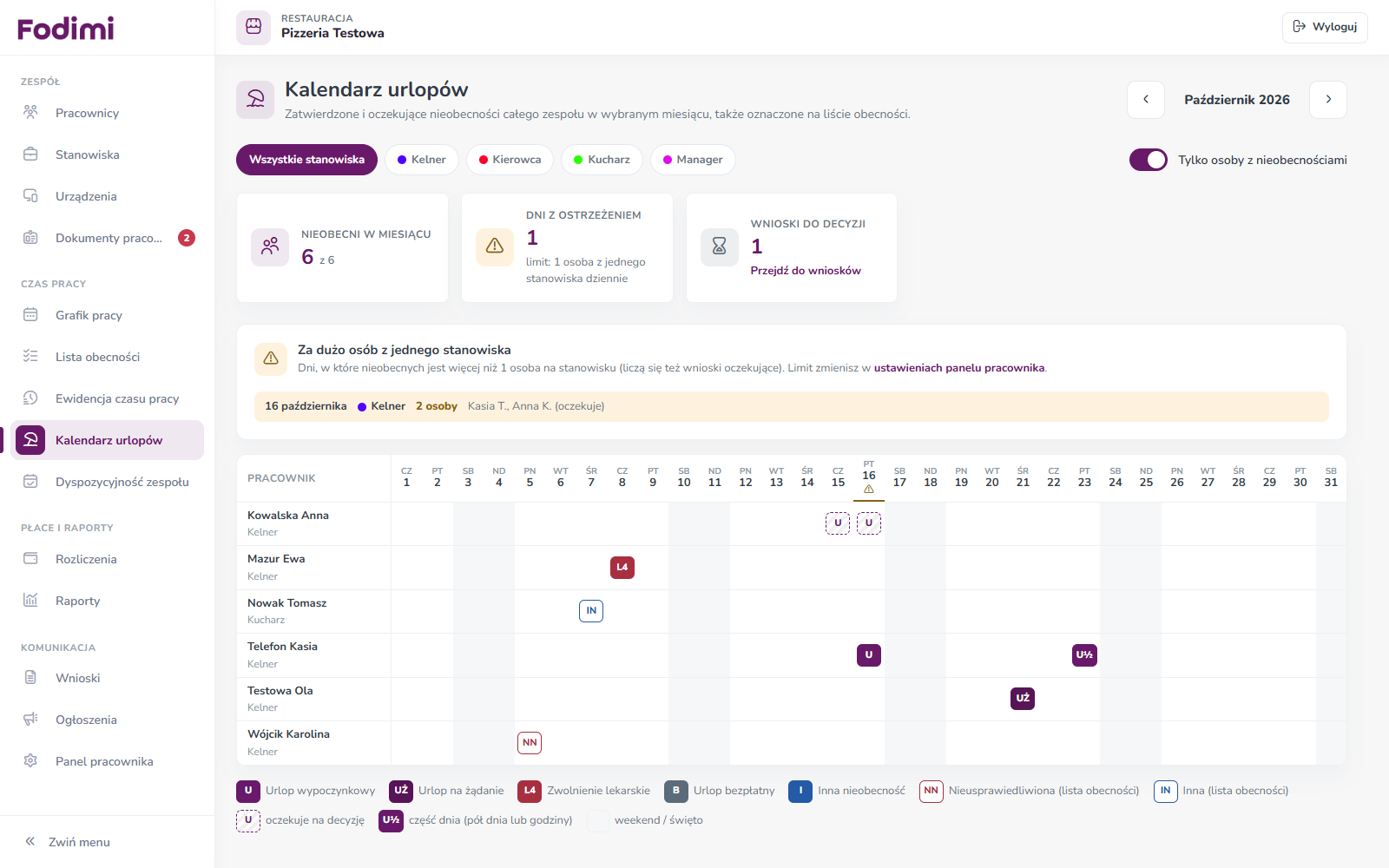Filter calendar by Manager
This screenshot has height=868, width=1389.
(693, 160)
